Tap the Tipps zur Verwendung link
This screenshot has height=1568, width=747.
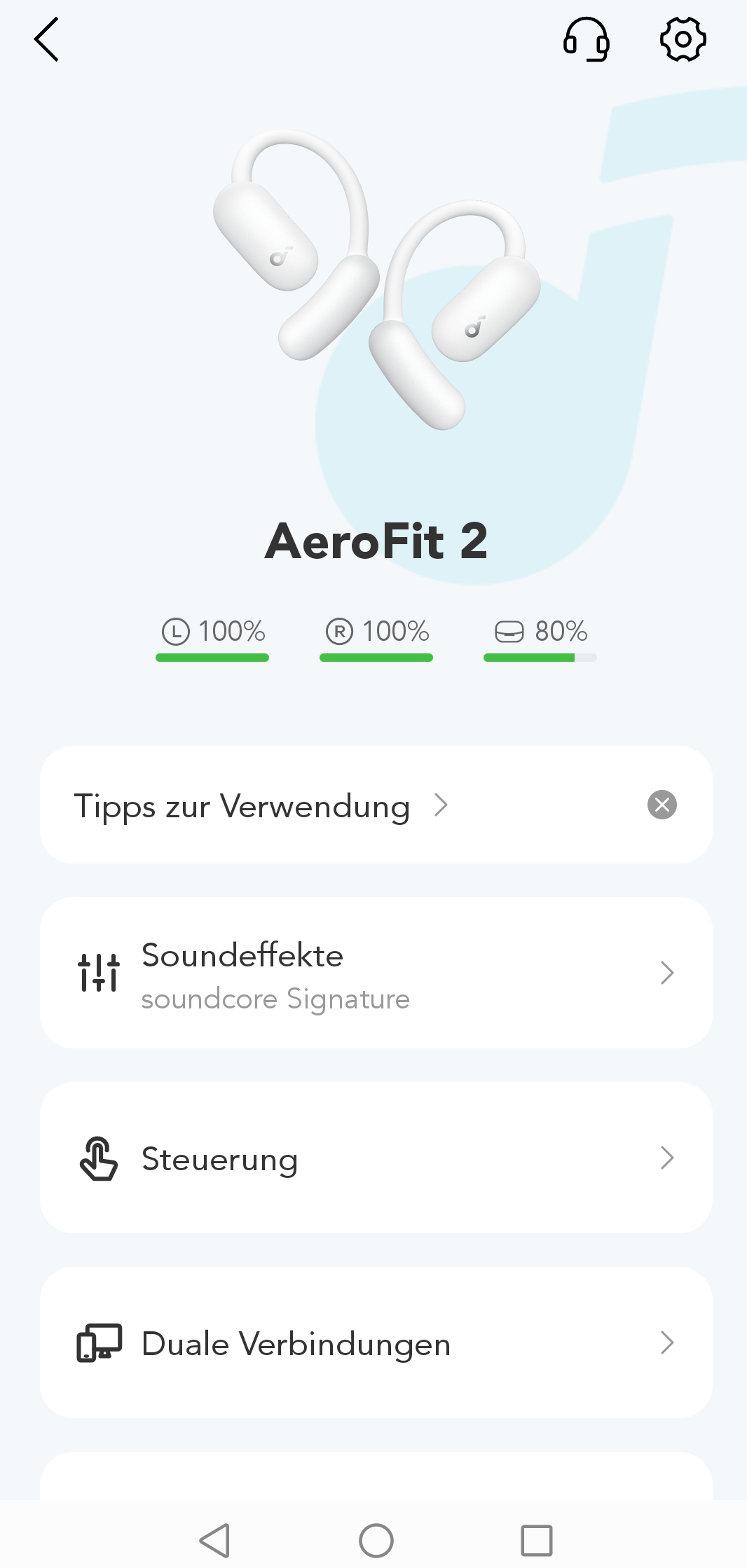click(x=242, y=806)
